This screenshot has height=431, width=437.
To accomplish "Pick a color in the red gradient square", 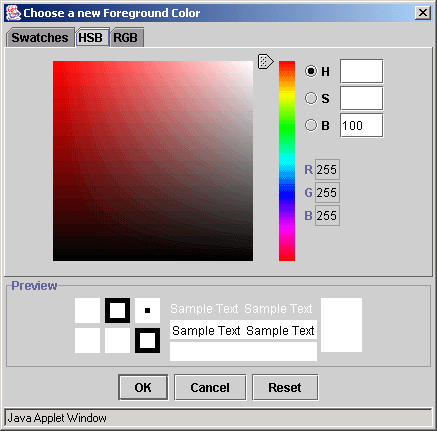I will pos(153,161).
